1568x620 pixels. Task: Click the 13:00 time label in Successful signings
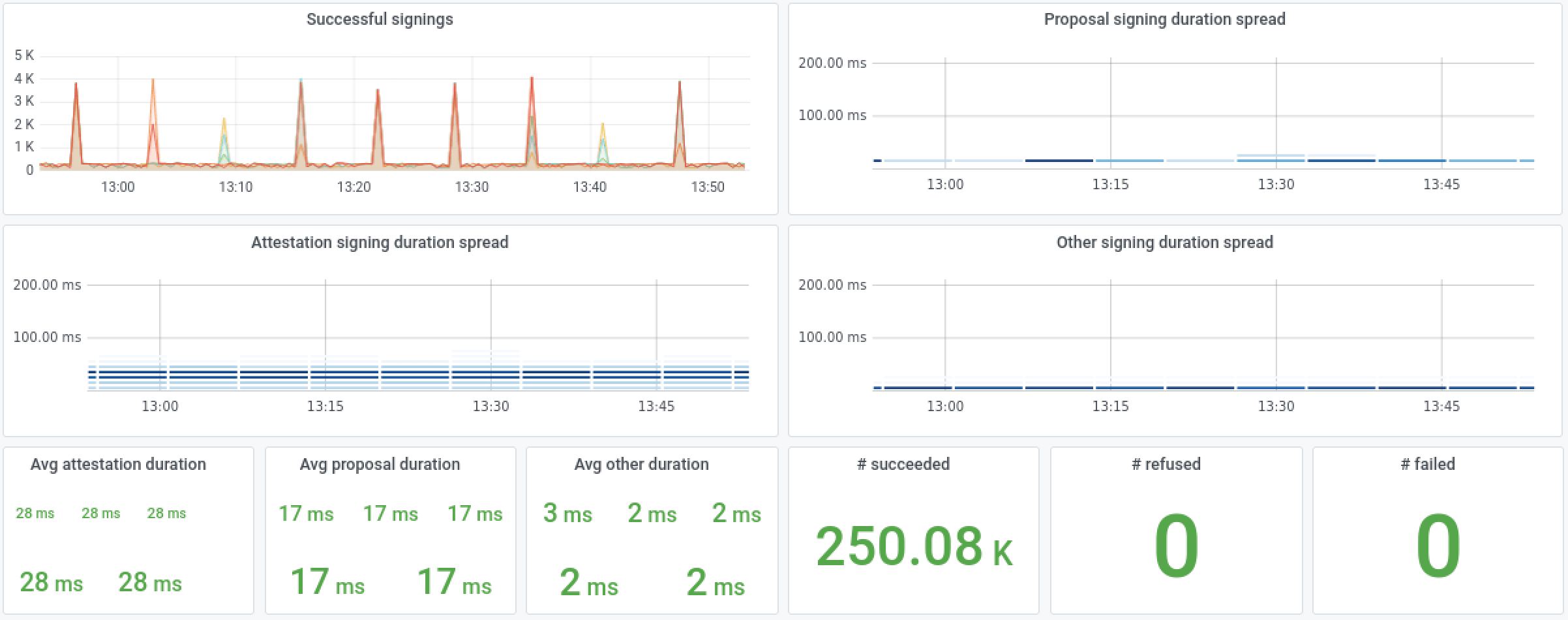(117, 187)
